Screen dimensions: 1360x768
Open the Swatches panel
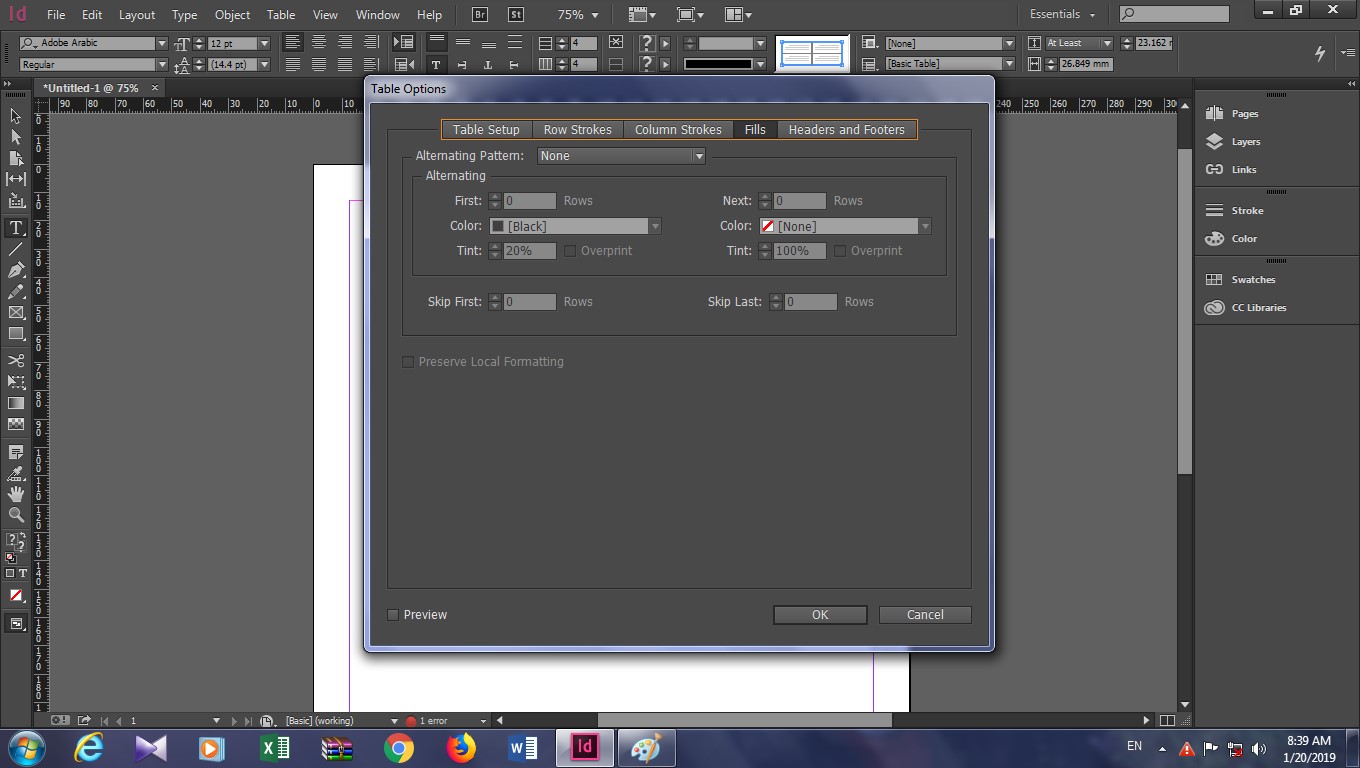(1240, 280)
